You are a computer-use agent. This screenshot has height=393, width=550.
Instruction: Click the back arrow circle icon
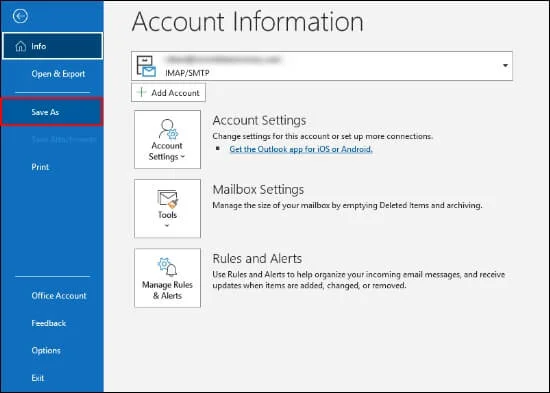point(20,16)
